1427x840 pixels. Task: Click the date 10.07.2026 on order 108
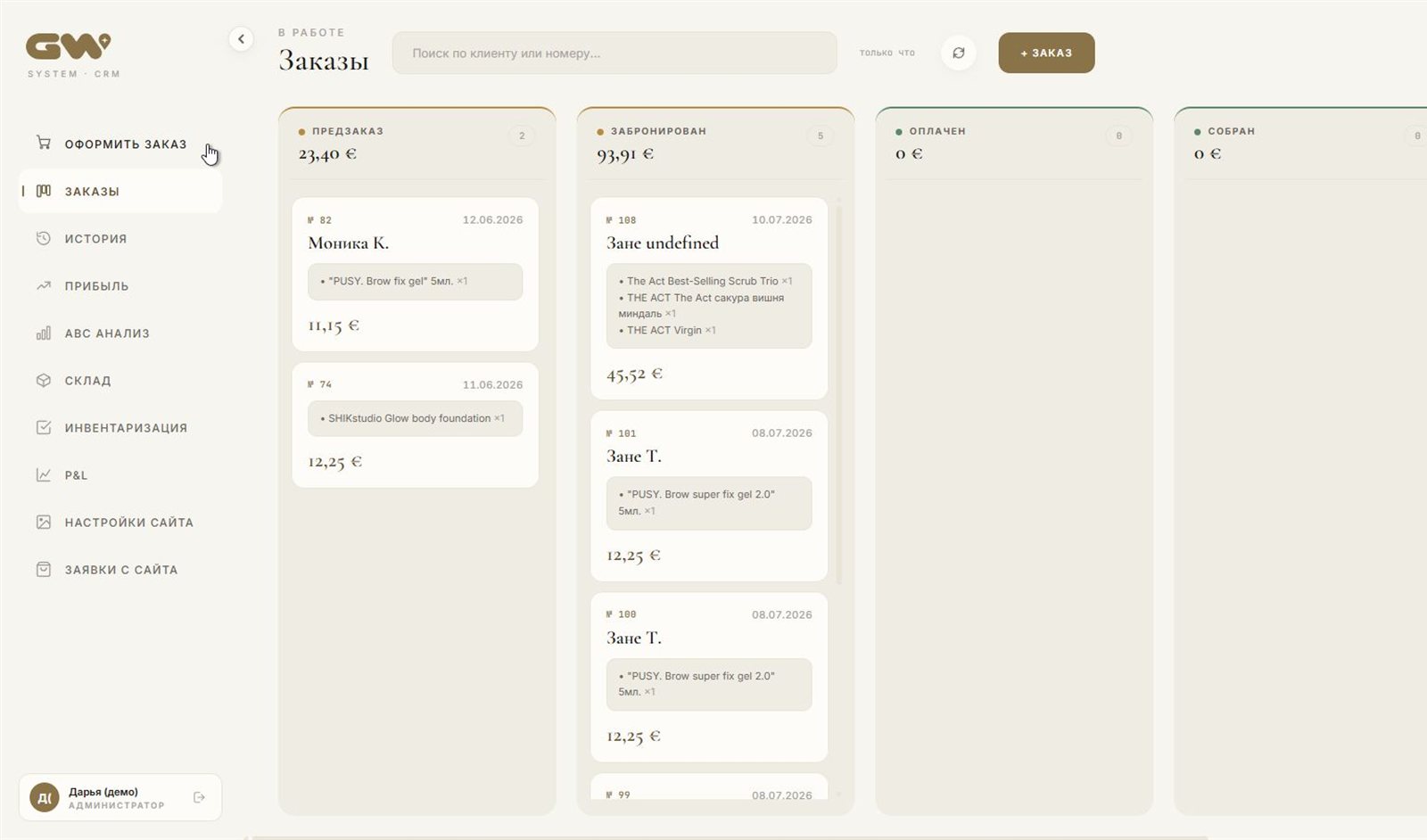(x=781, y=219)
